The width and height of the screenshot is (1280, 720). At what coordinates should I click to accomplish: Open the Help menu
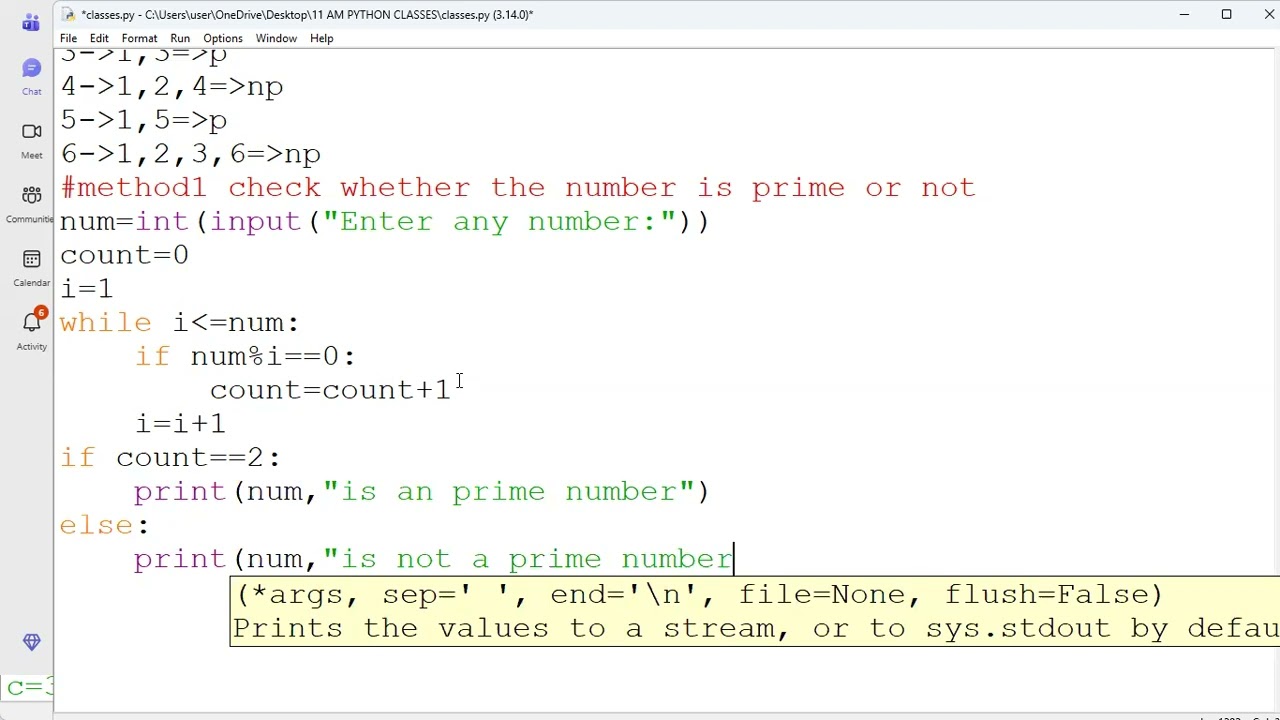coord(321,38)
